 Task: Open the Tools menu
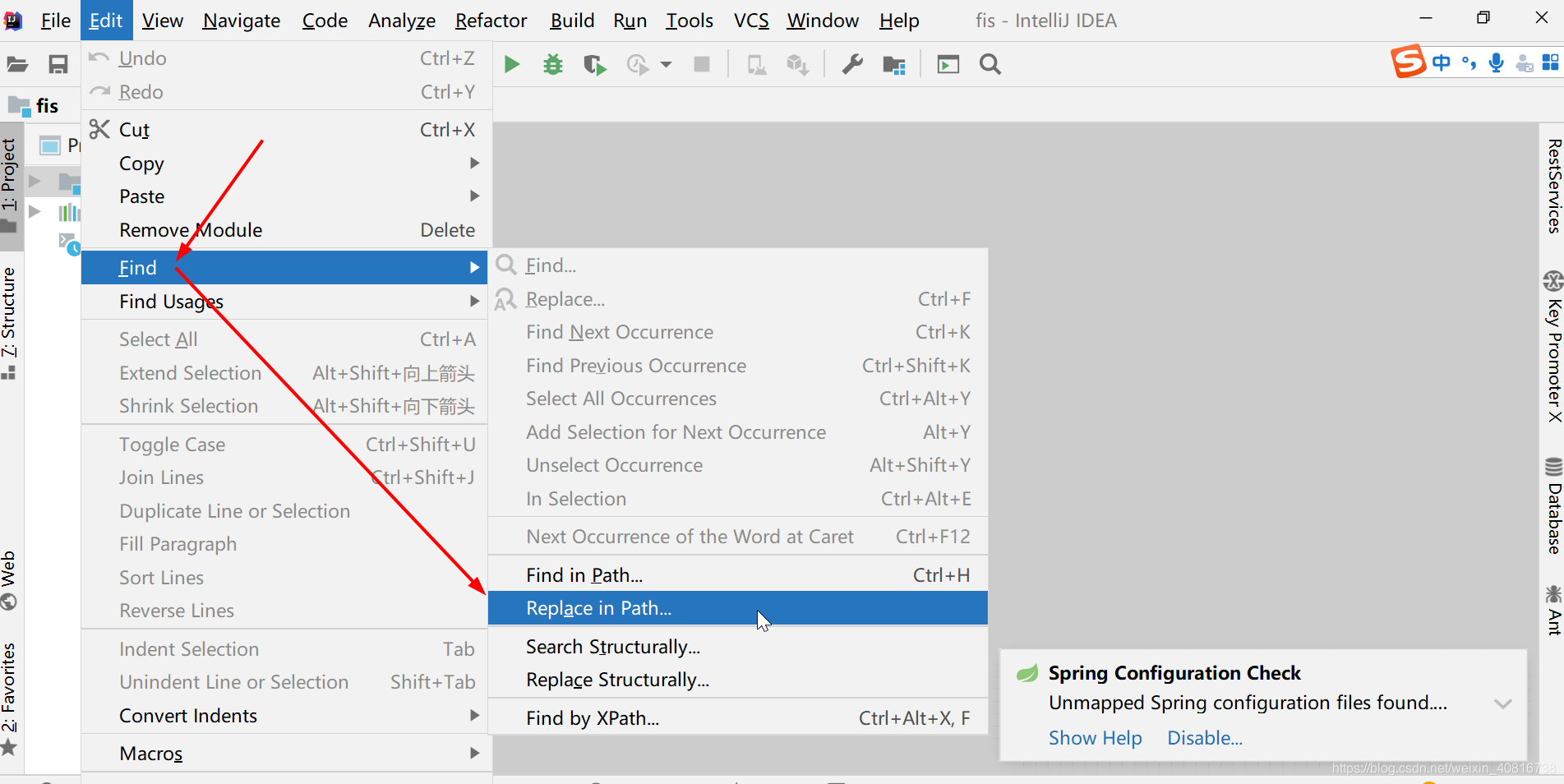point(689,21)
